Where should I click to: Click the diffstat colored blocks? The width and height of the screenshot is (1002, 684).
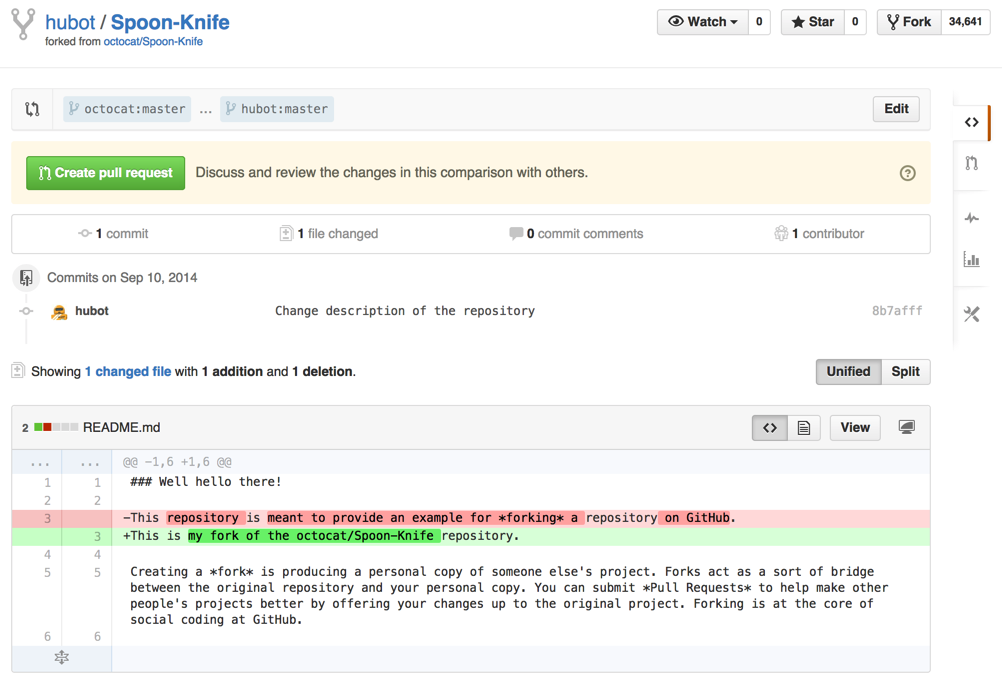coord(56,427)
